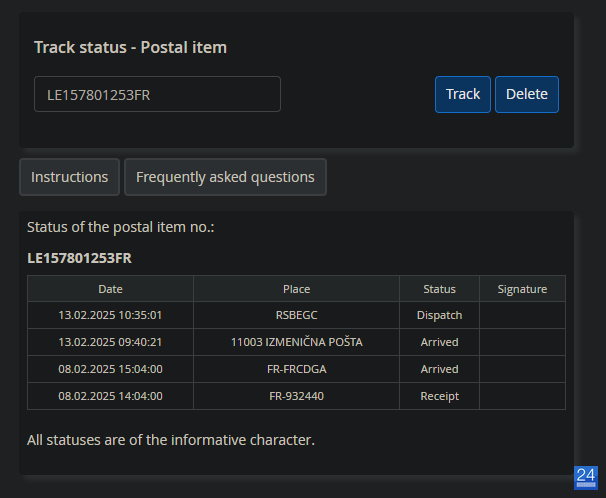Click the blue 24 calendar icon
Screen dimensions: 606x498
point(586,478)
